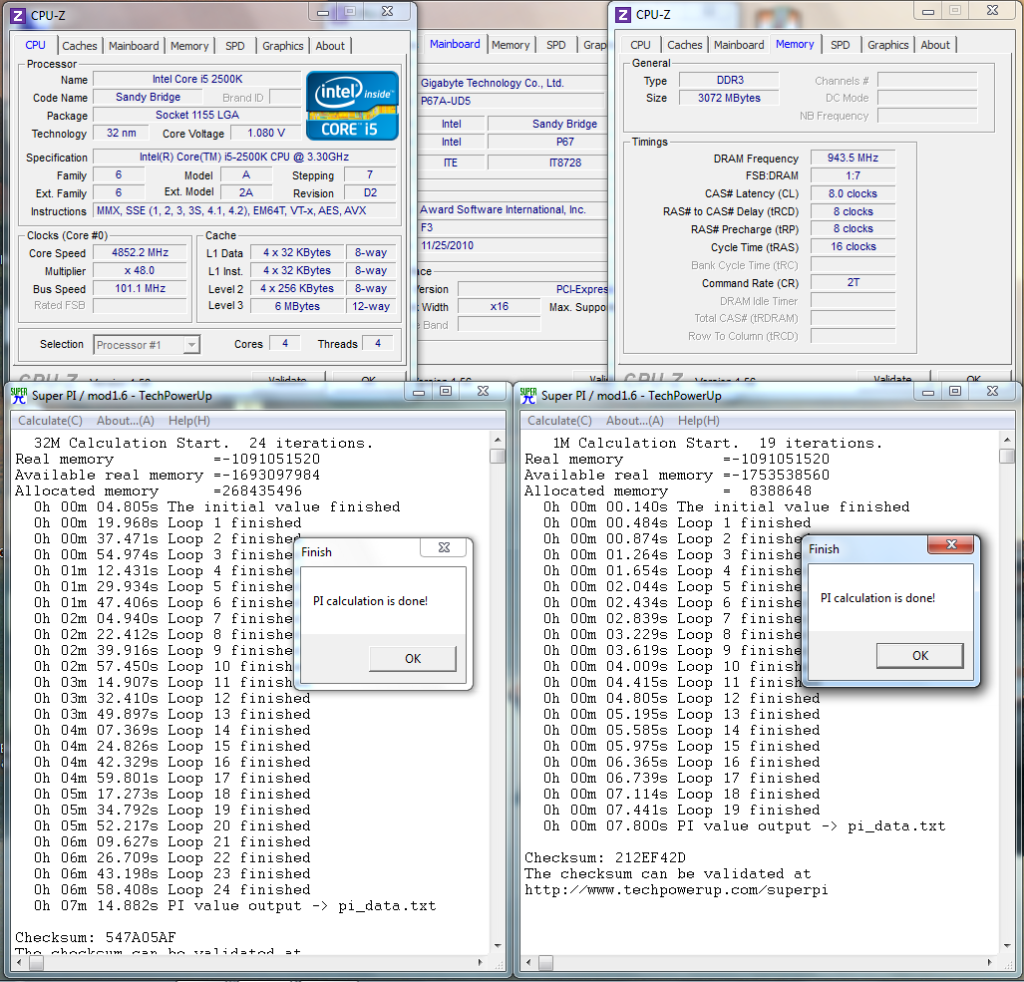Viewport: 1024px width, 982px height.
Task: Click scroll-up arrow in left Super PI window
Action: coord(498,440)
